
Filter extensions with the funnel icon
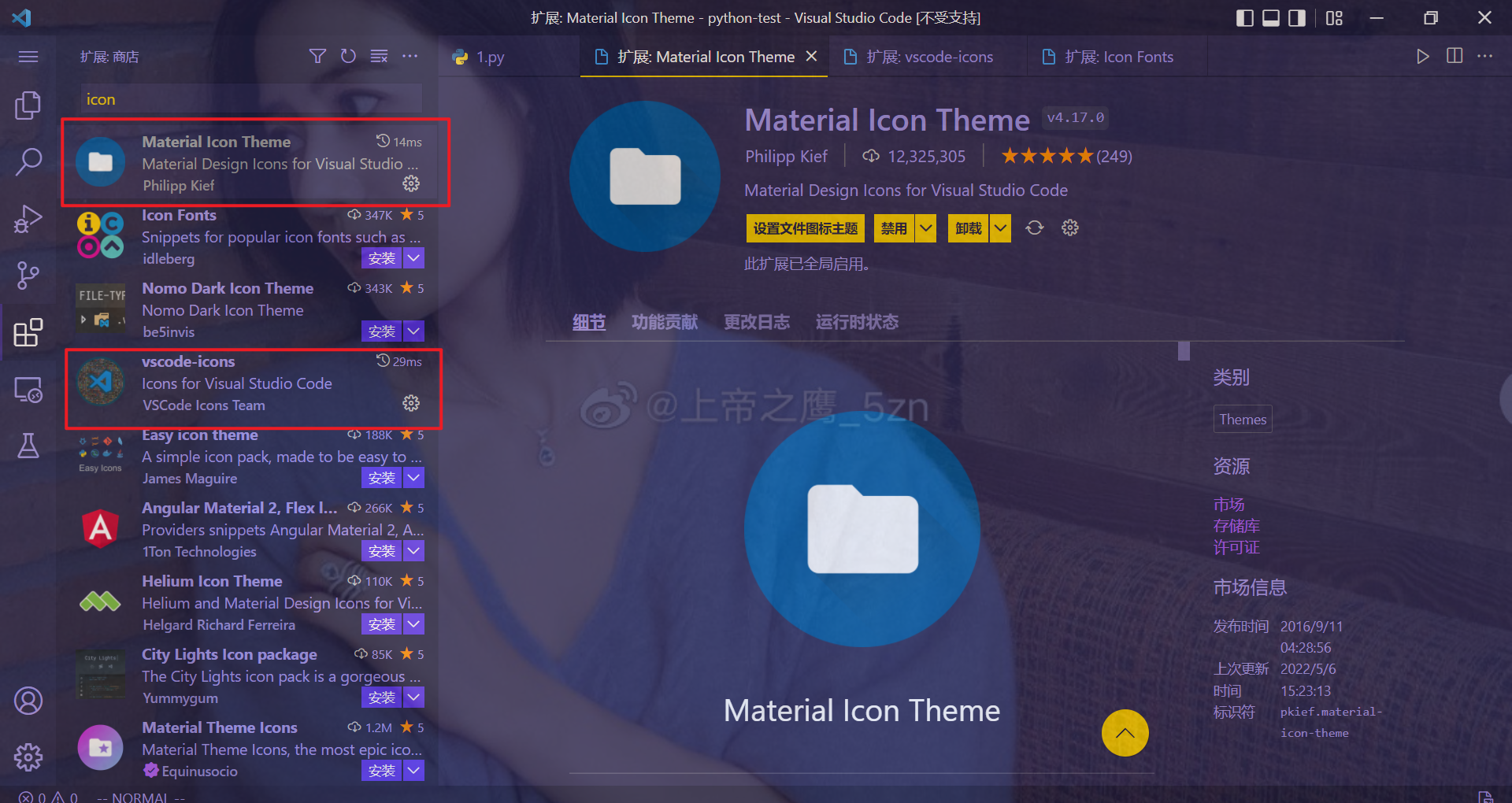point(317,56)
